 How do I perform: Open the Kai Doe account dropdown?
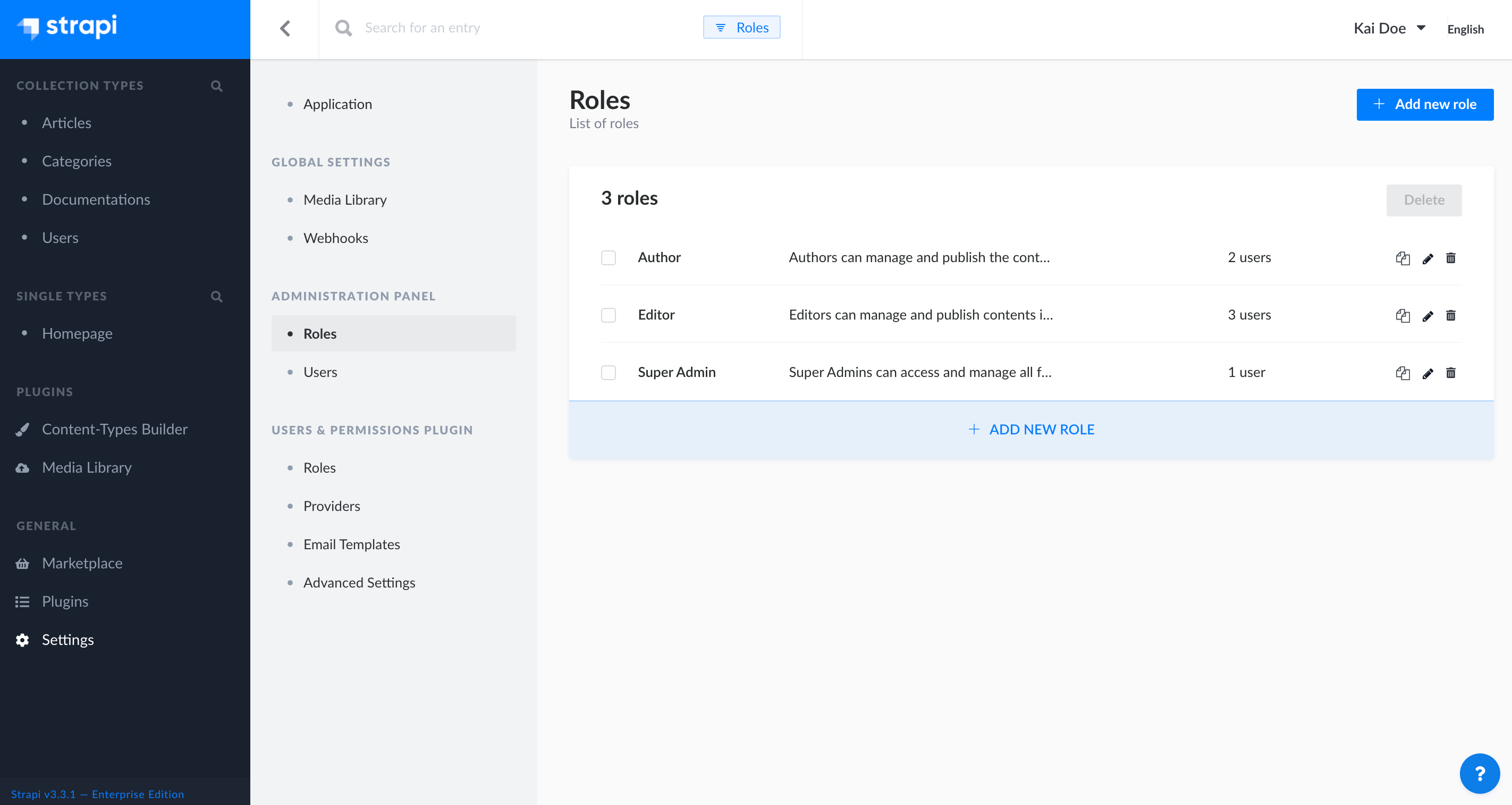(x=1391, y=28)
